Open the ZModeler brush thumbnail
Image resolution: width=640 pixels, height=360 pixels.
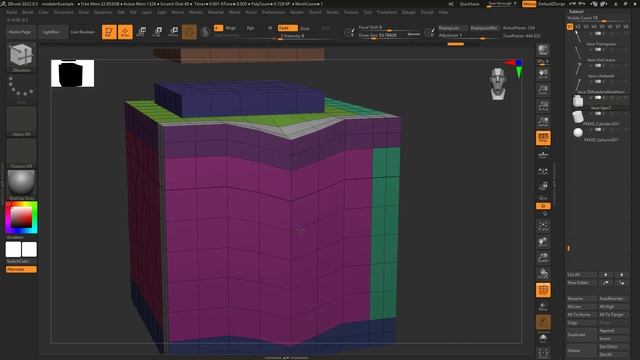21,57
